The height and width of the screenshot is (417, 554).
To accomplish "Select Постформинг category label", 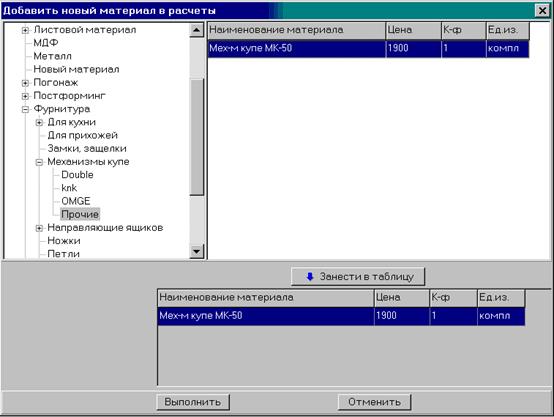I will coord(69,95).
